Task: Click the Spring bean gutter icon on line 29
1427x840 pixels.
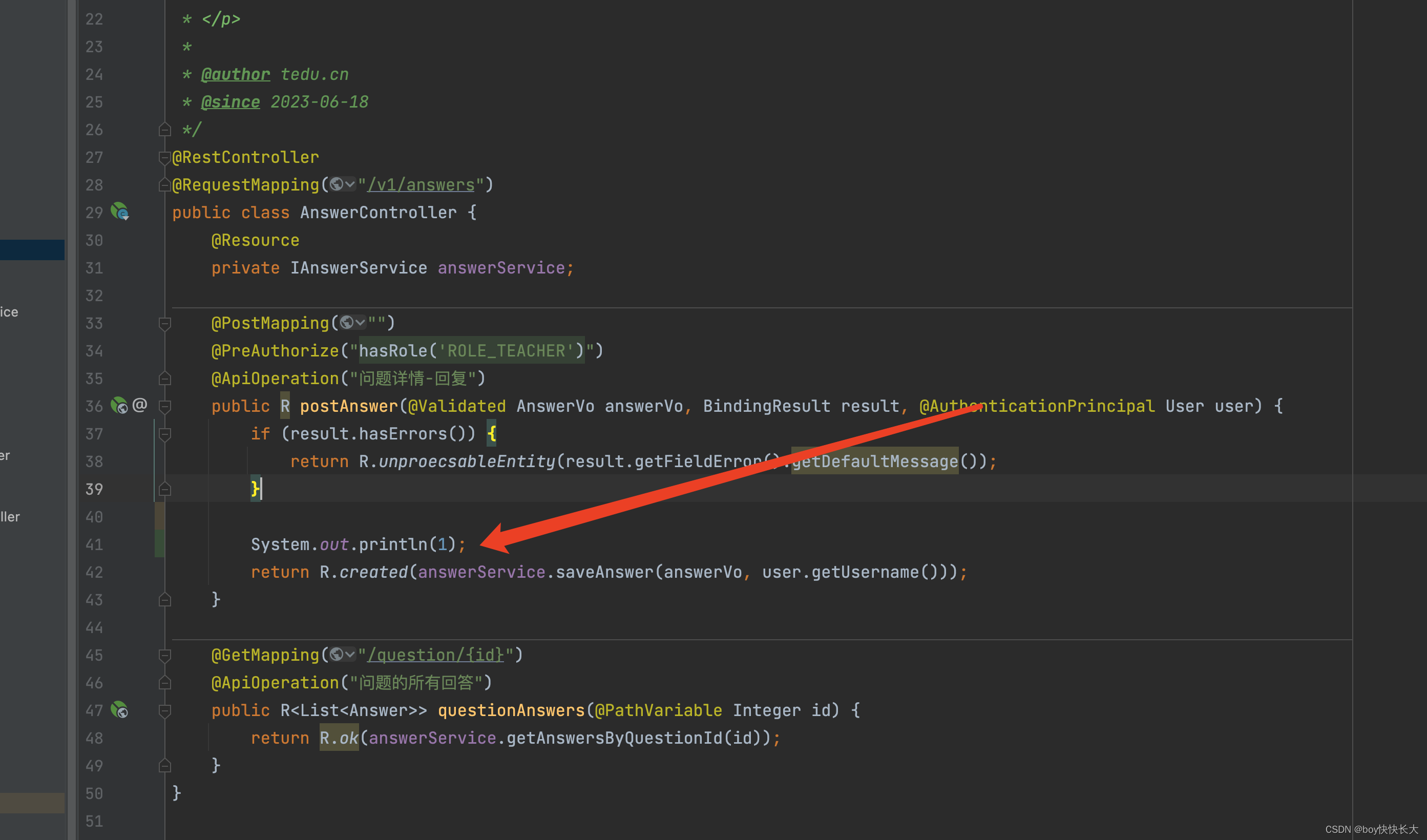Action: coord(119,212)
